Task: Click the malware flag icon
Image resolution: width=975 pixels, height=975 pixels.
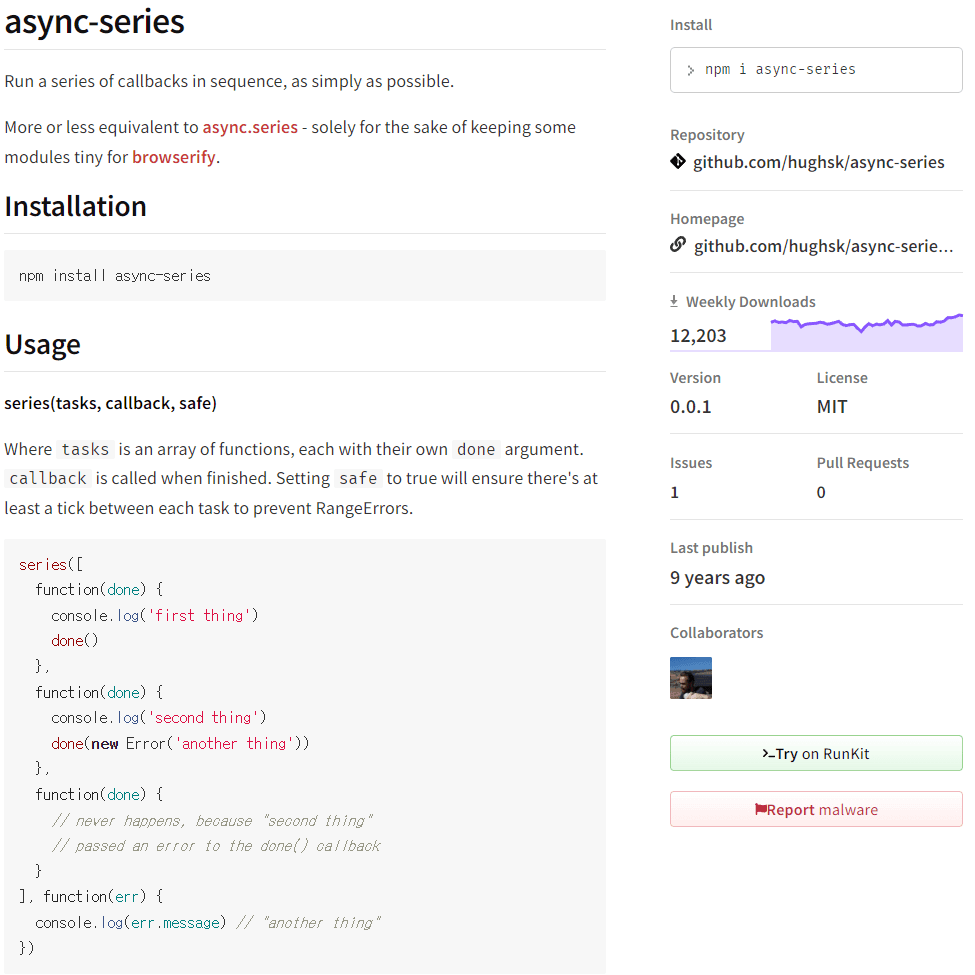Action: pos(760,809)
